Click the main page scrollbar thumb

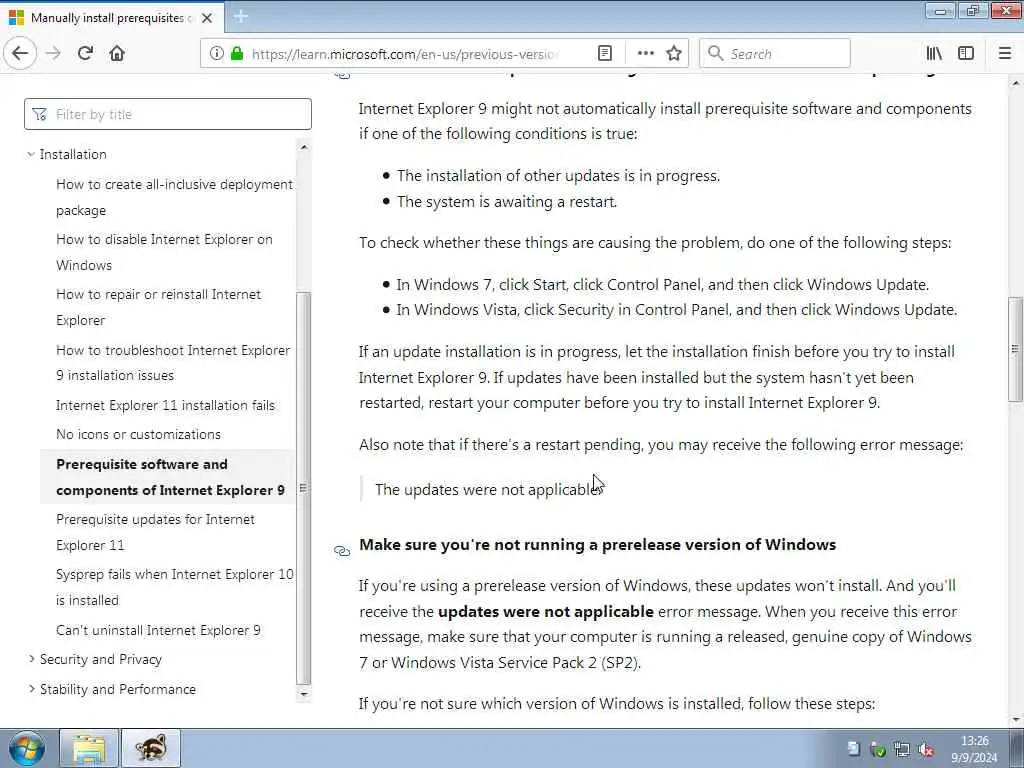click(x=1015, y=348)
